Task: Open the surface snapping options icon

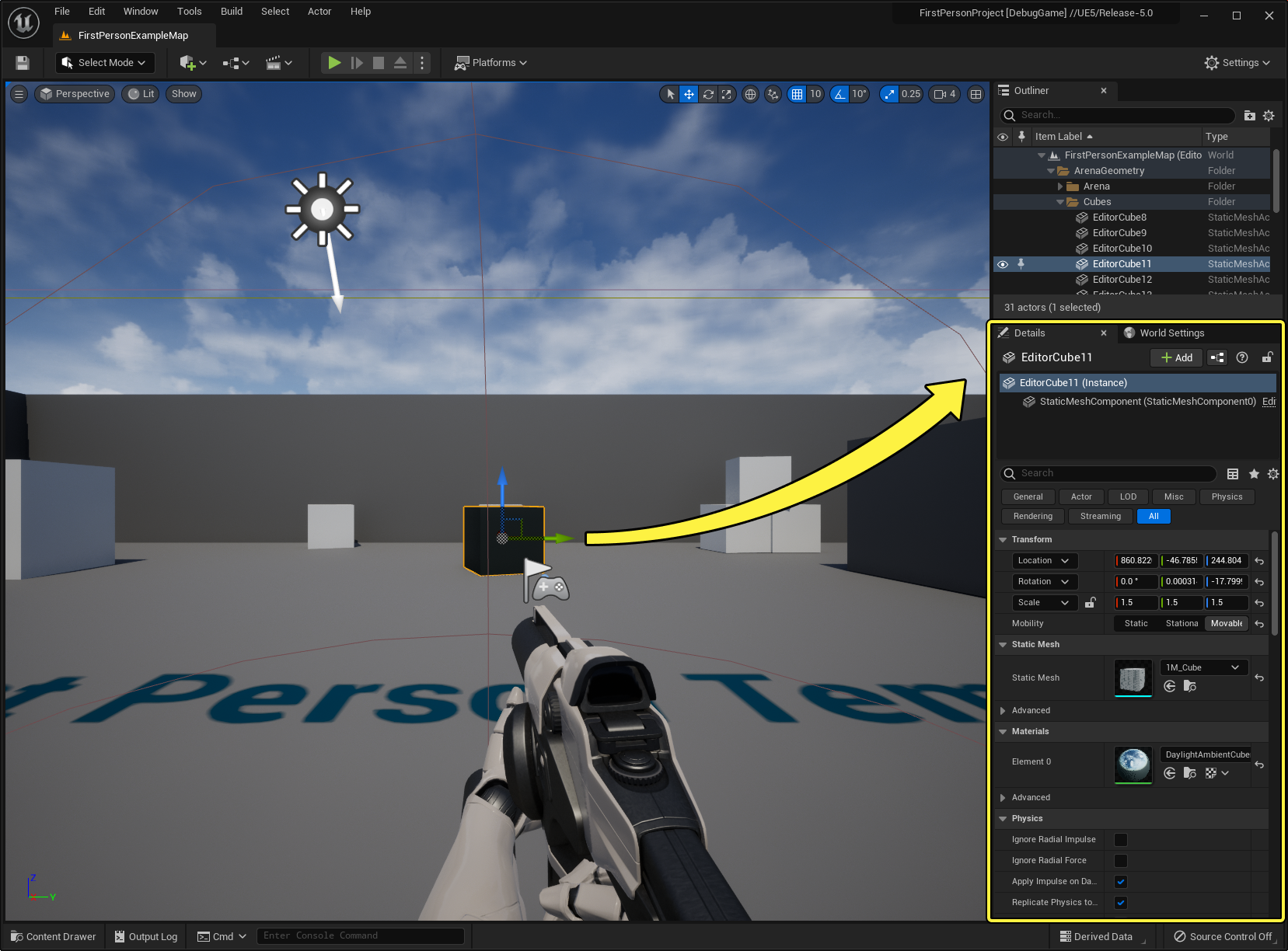Action: pos(773,94)
